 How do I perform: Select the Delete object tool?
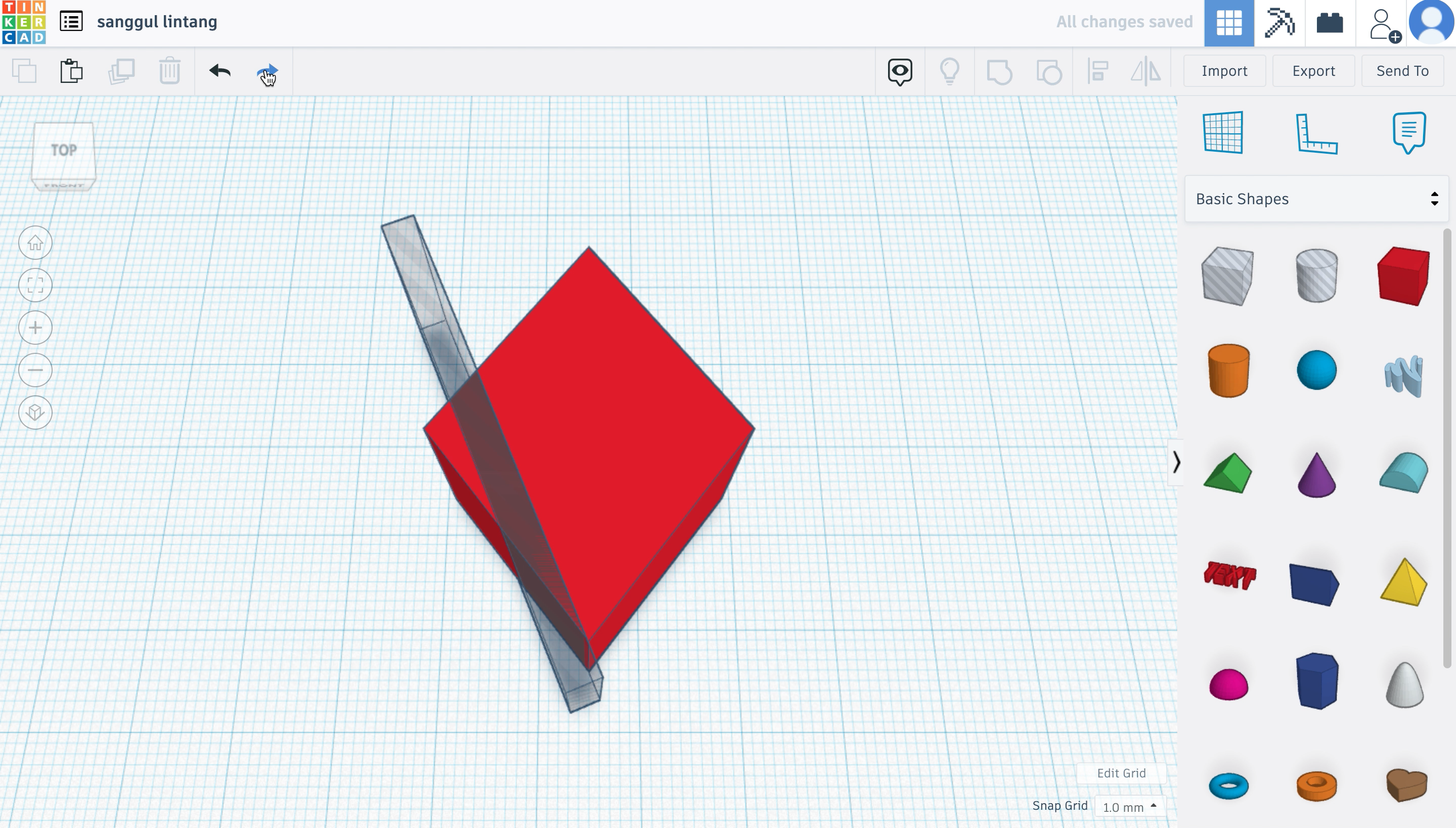tap(169, 71)
